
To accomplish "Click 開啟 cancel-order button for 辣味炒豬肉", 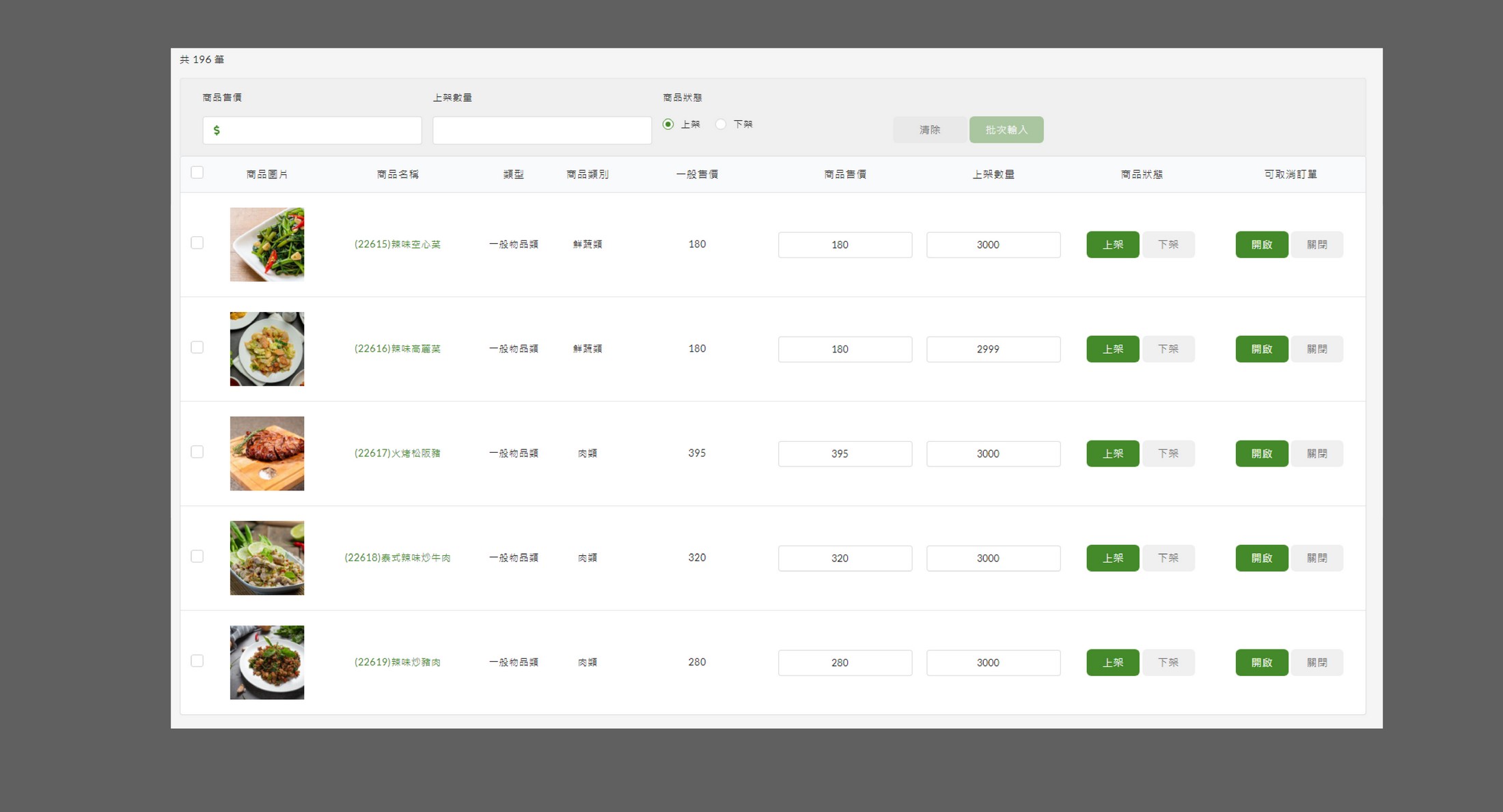I will 1262,662.
